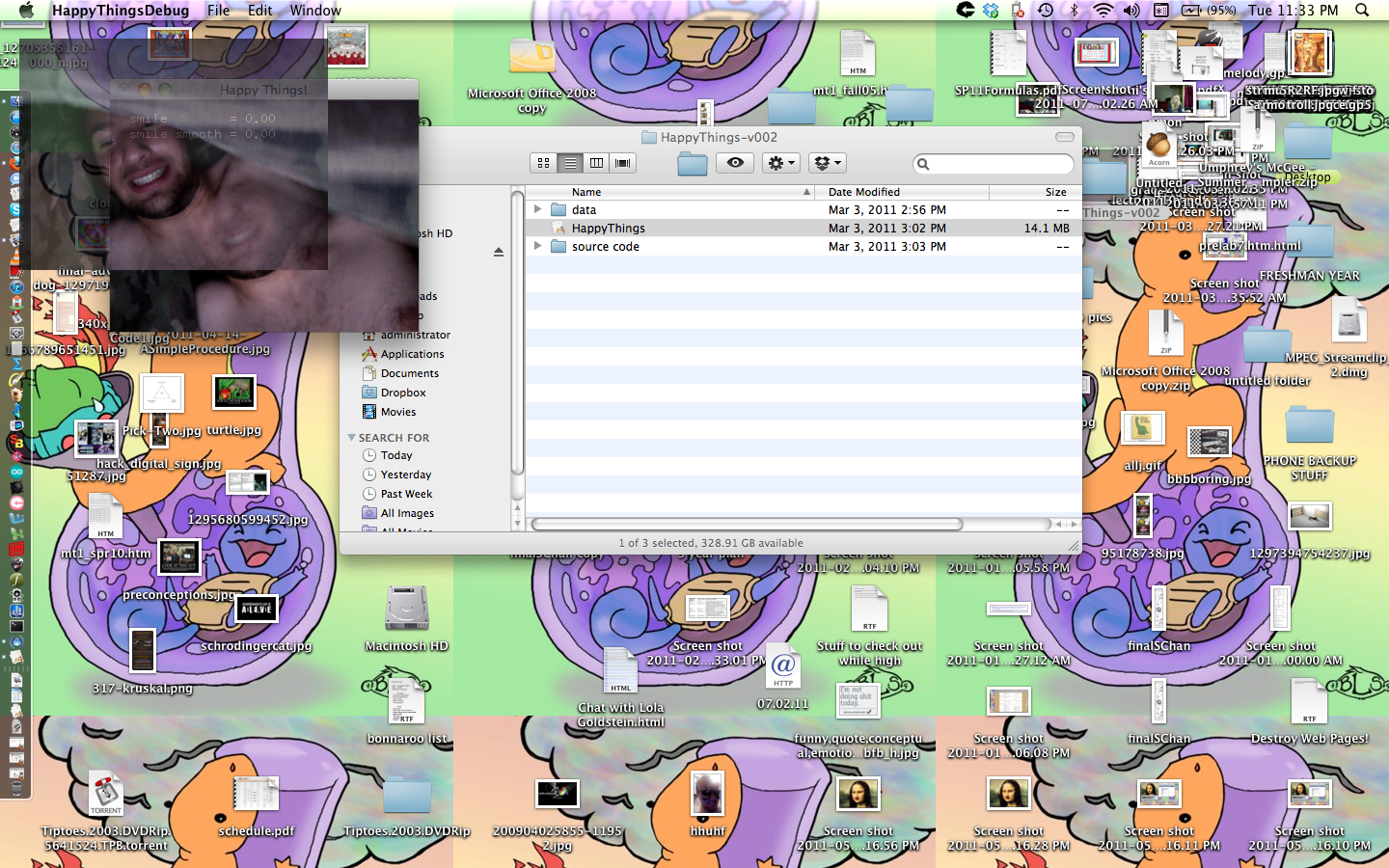This screenshot has height=868, width=1389.
Task: Open the Action gear menu in Finder
Action: coord(780,163)
